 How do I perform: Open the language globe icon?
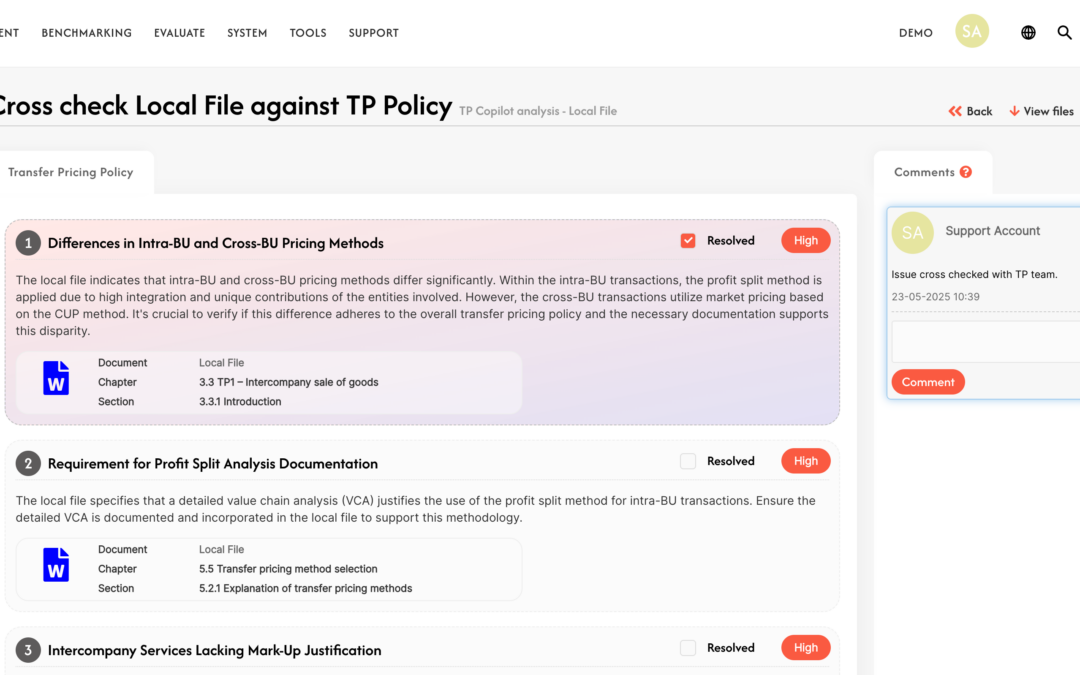(x=1028, y=32)
